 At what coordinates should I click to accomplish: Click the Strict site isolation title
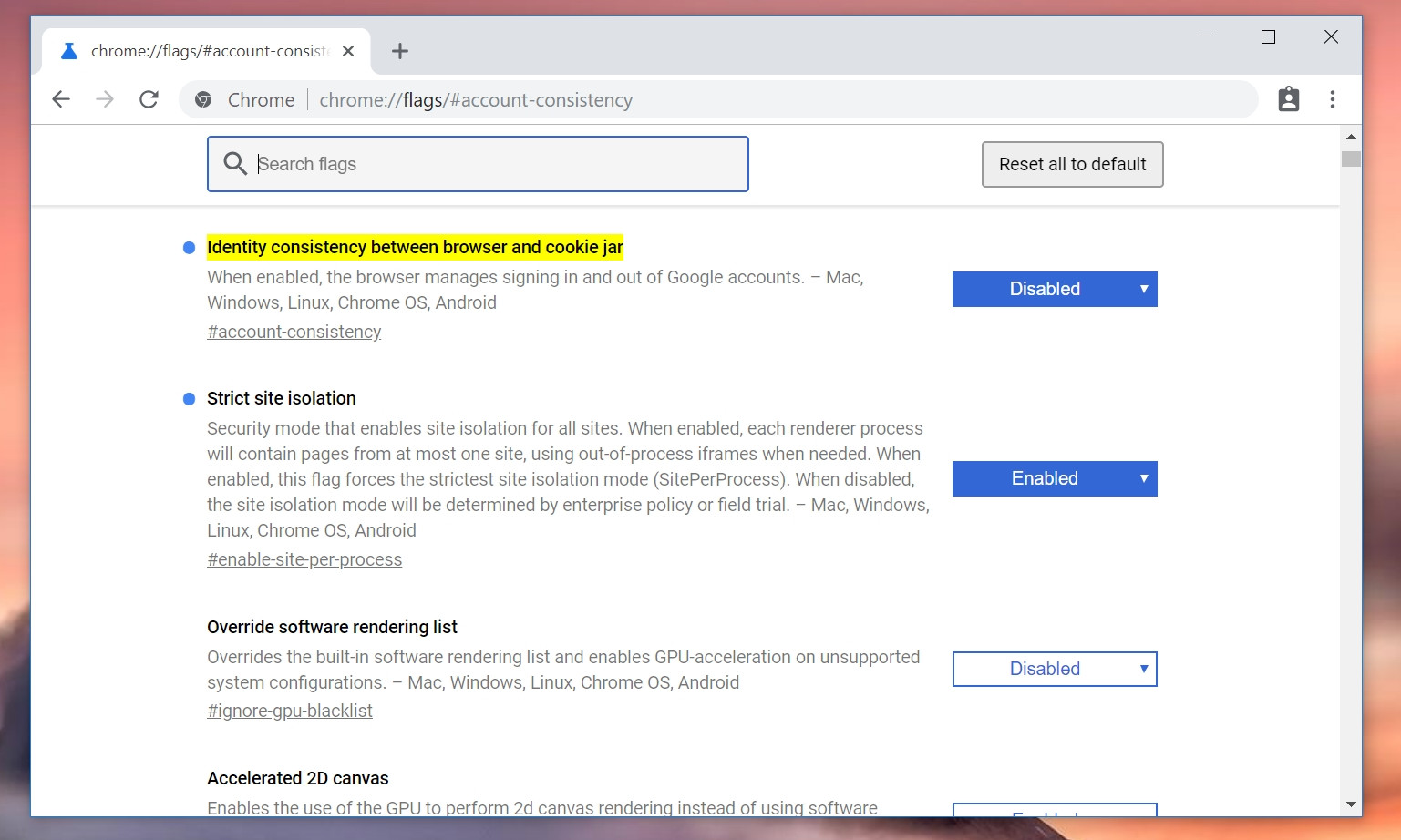pyautogui.click(x=282, y=398)
